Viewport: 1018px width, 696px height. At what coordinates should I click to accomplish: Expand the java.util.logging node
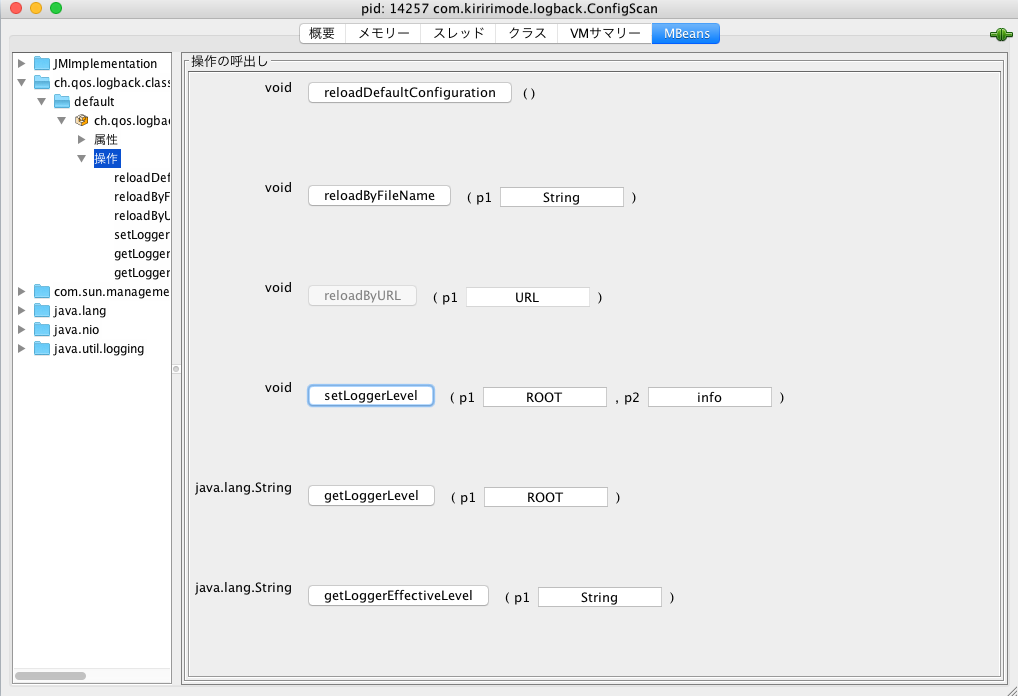click(x=21, y=349)
